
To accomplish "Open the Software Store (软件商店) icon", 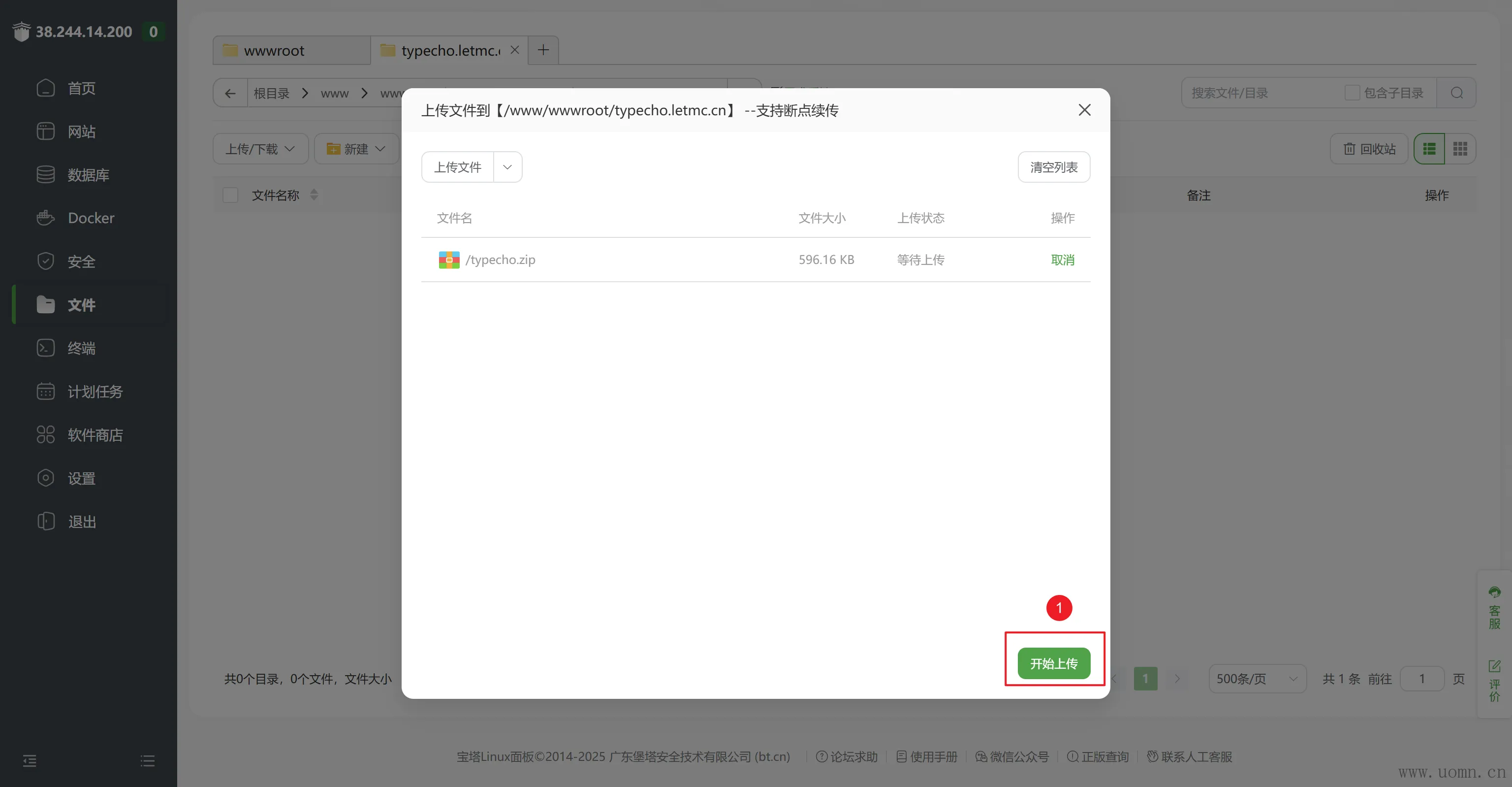I will 45,434.
